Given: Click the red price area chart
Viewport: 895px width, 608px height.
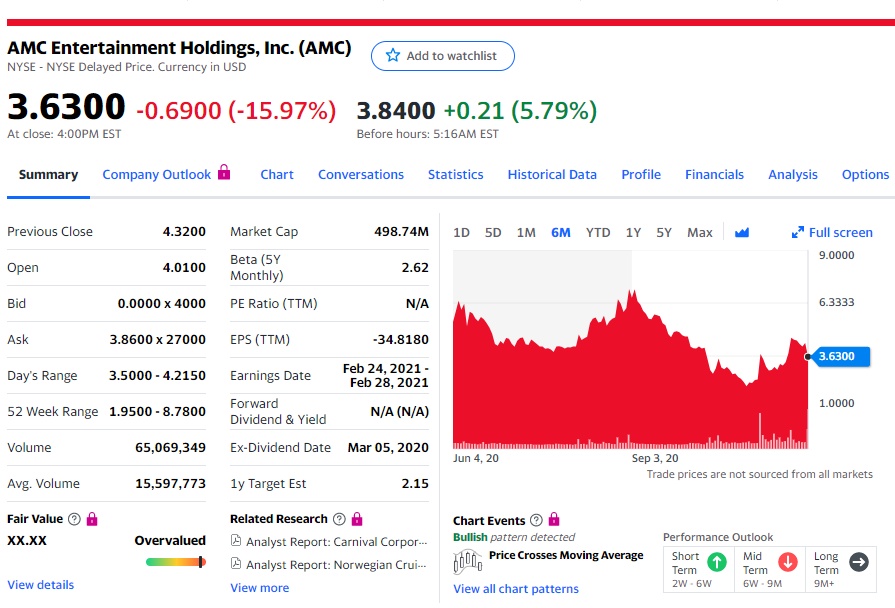Looking at the screenshot, I should [x=630, y=371].
